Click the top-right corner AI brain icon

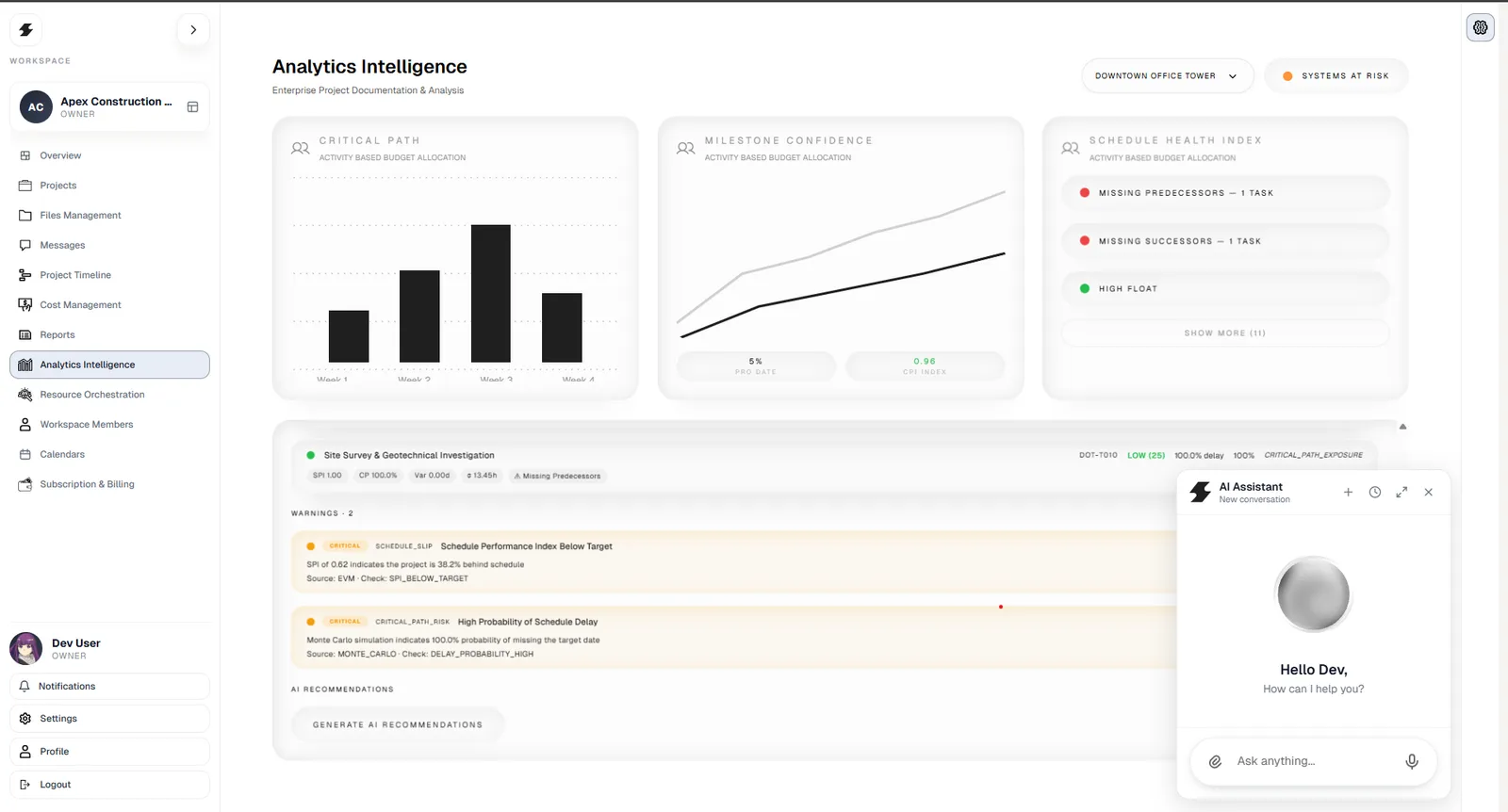coord(1481,27)
